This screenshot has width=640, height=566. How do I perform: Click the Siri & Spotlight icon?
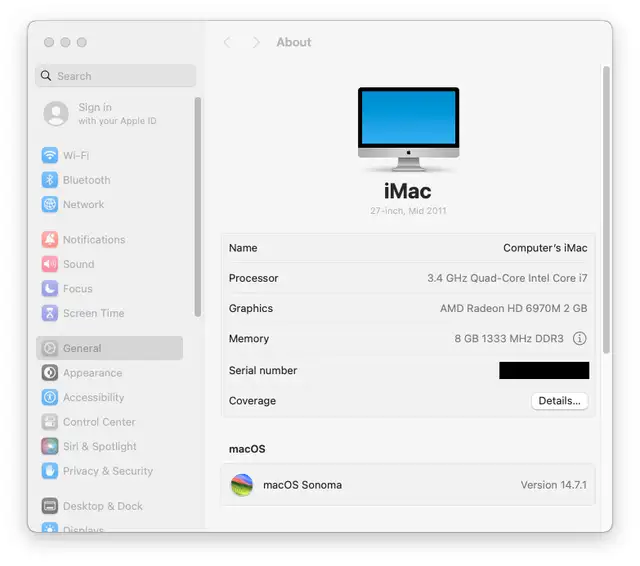pyautogui.click(x=50, y=446)
